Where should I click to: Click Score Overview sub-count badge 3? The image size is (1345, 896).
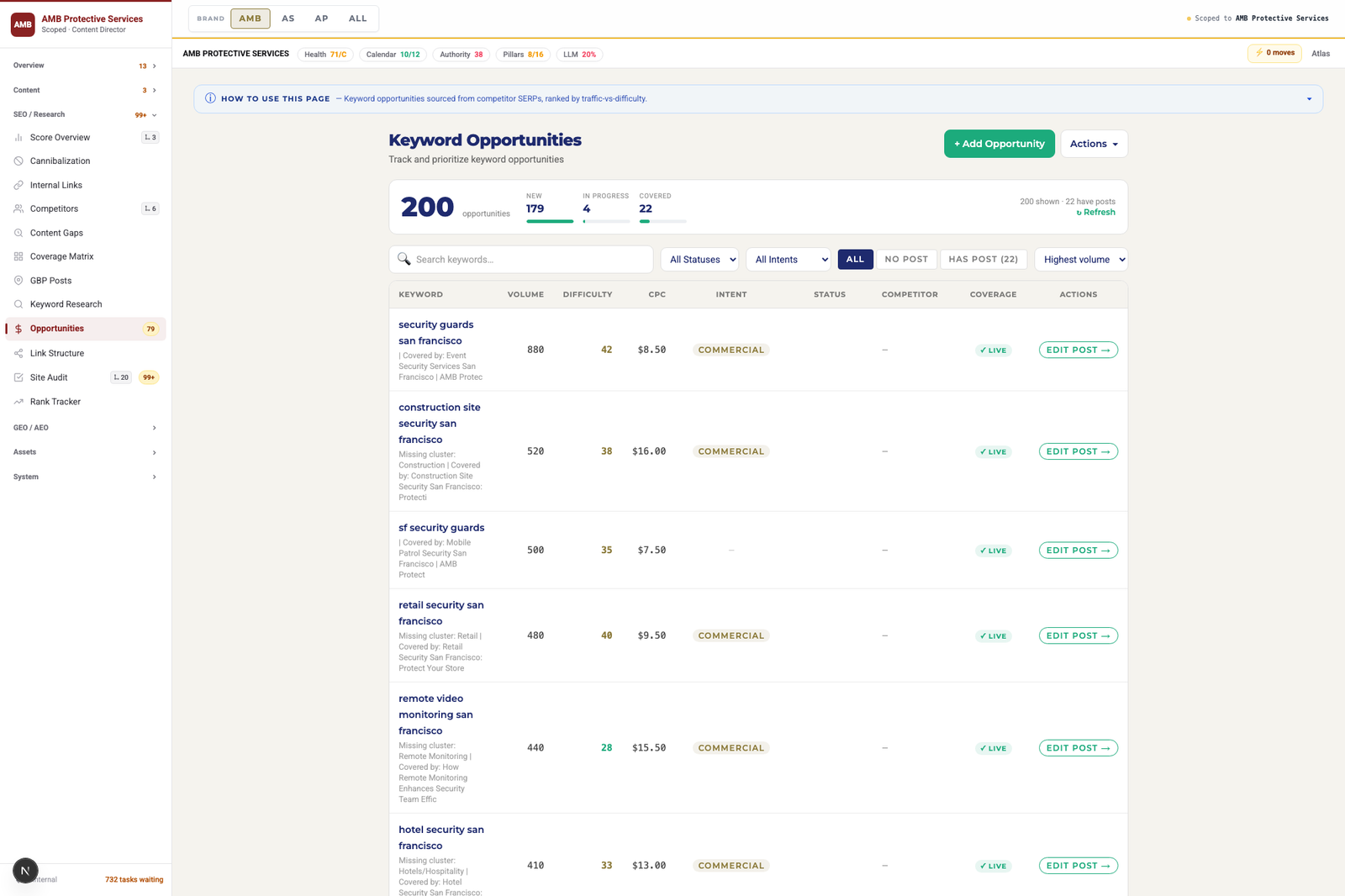point(150,137)
